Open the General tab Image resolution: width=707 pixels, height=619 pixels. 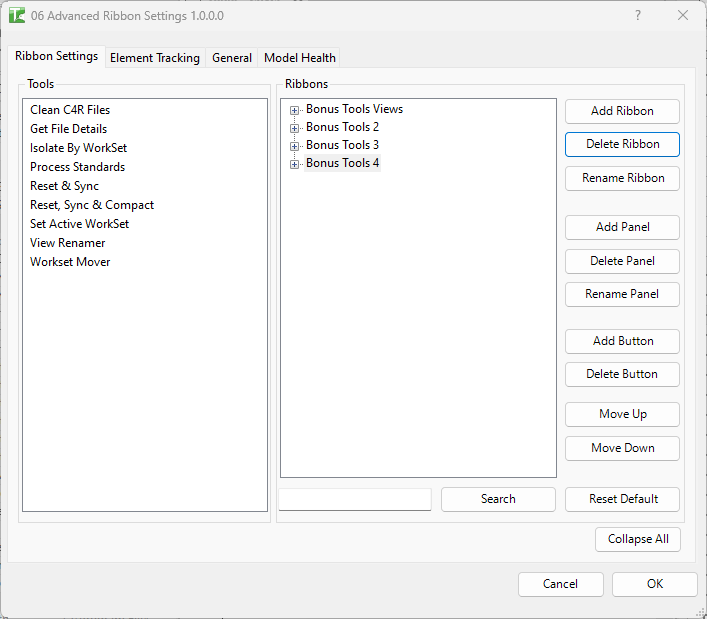[232, 58]
